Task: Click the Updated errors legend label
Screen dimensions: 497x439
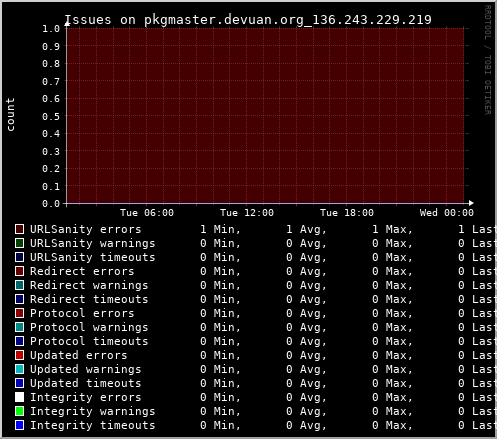Action: tap(79, 355)
